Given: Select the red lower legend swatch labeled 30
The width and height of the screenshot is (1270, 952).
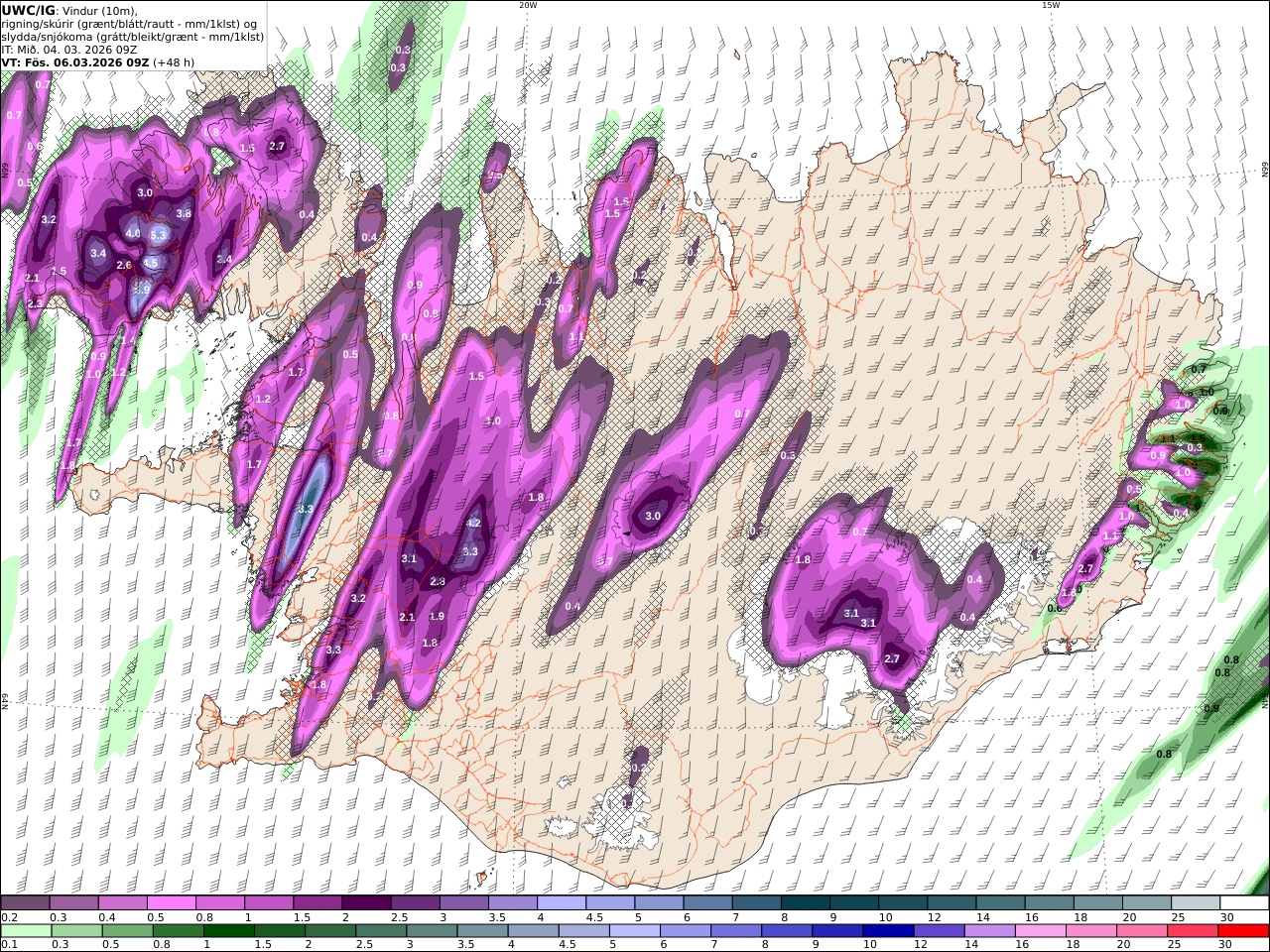Looking at the screenshot, I should click(1244, 931).
